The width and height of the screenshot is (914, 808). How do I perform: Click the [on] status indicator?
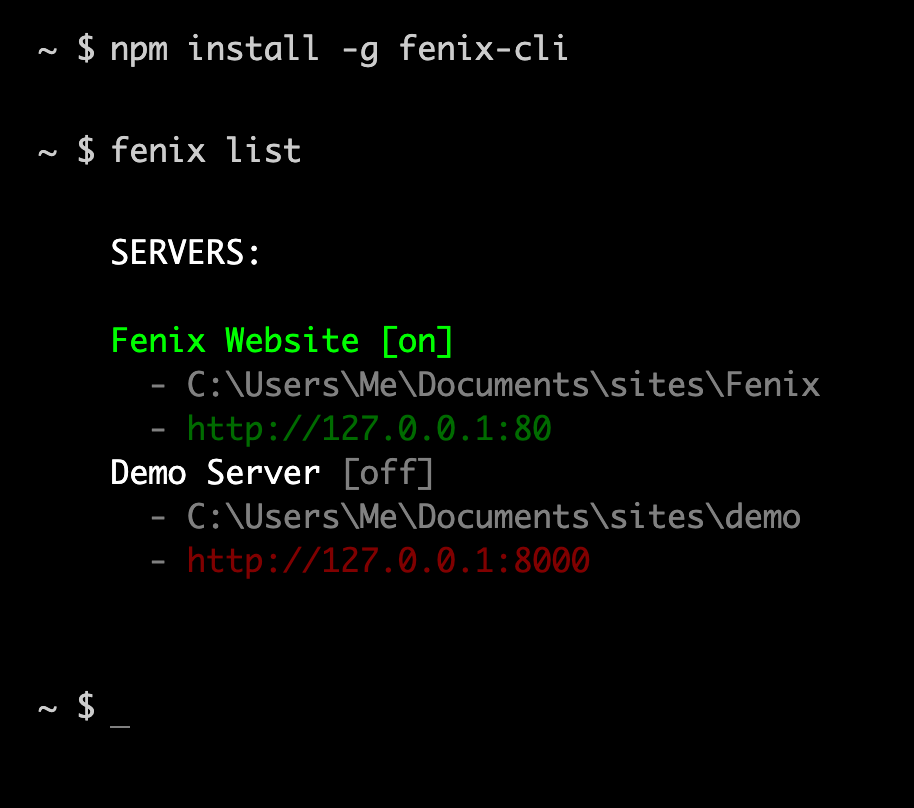(417, 342)
